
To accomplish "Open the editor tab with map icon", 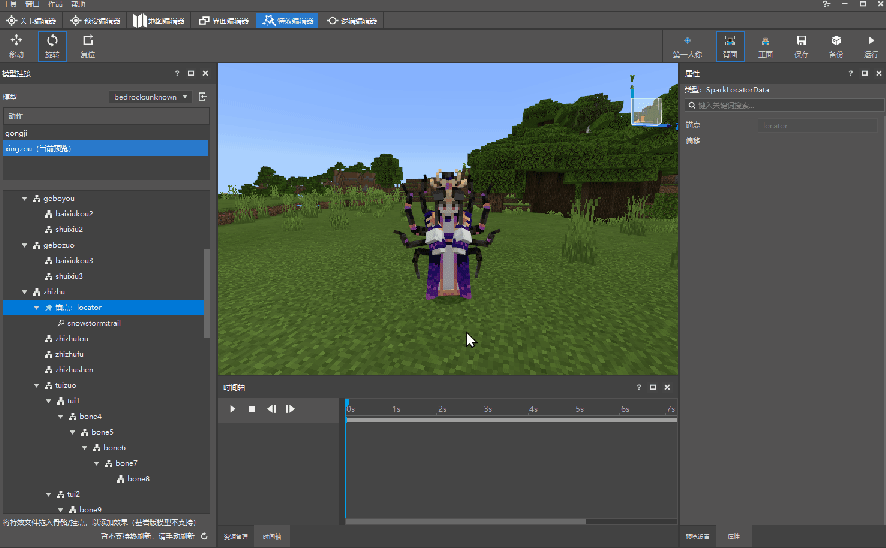I will pyautogui.click(x=159, y=21).
